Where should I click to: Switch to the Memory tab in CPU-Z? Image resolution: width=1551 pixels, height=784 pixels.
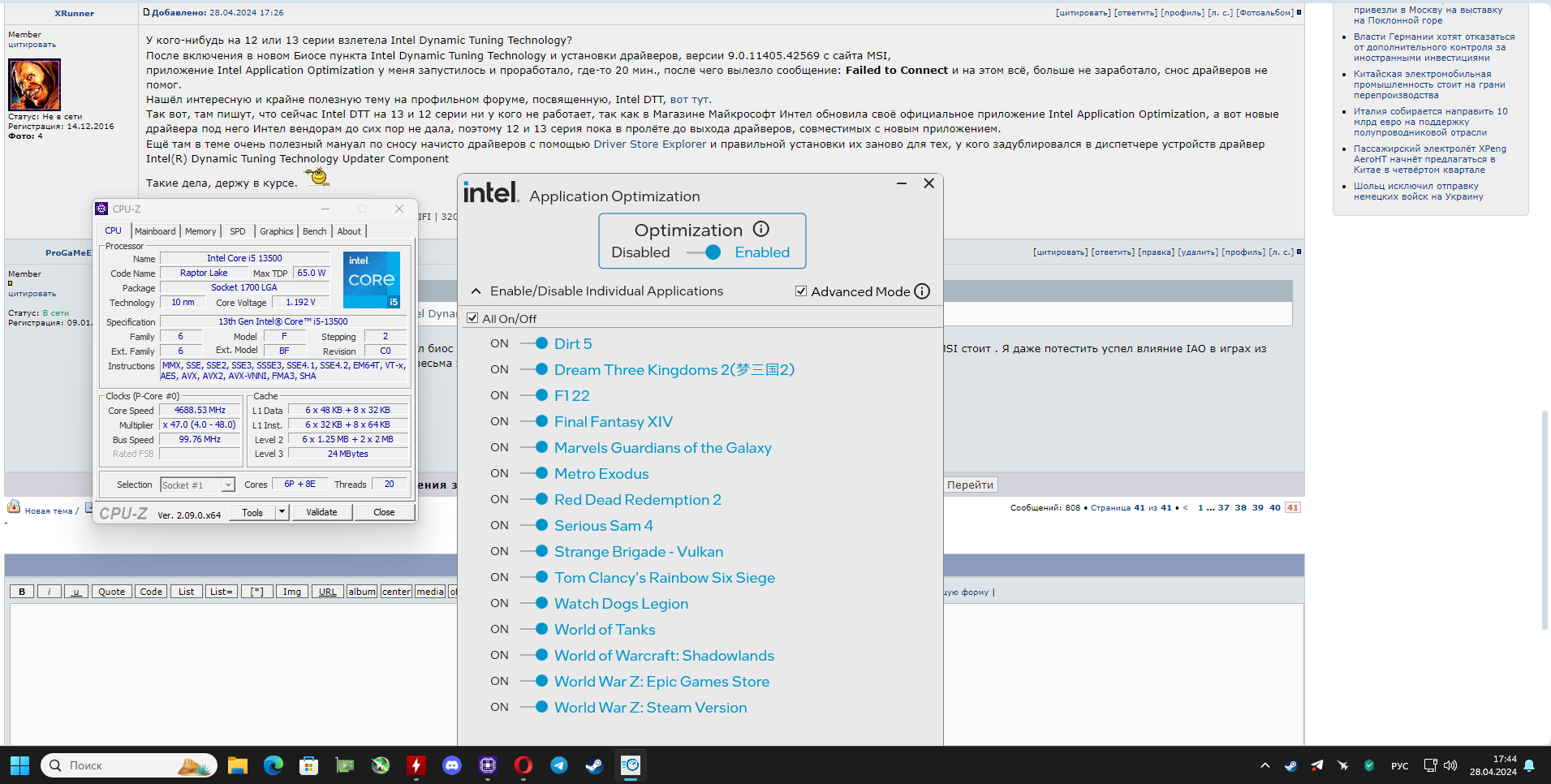point(200,231)
